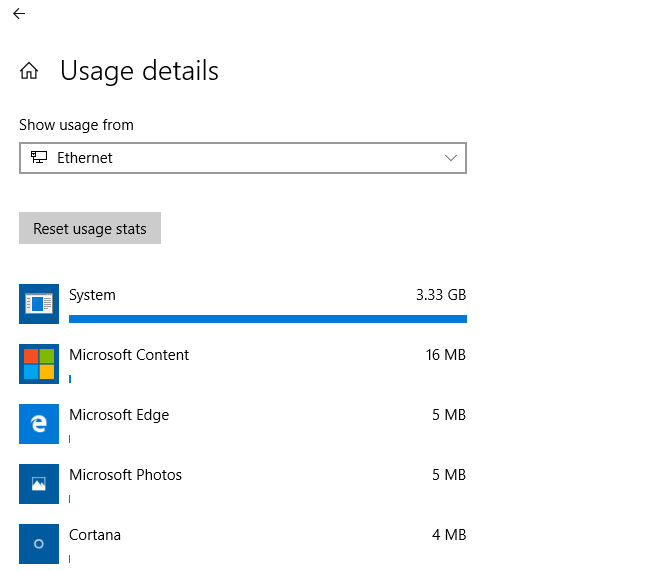Click the 16 MB usage value

446,355
